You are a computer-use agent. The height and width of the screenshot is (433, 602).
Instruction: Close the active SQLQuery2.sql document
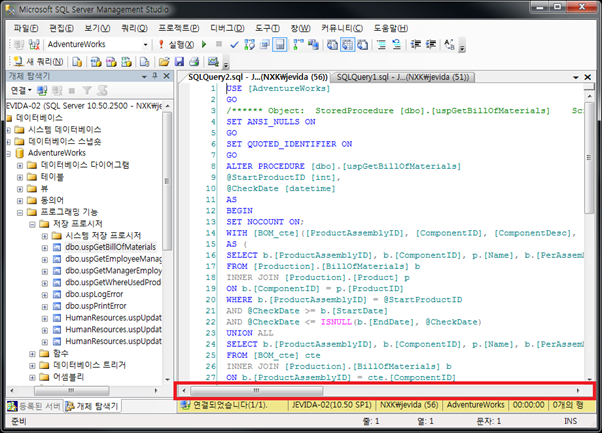pos(587,77)
